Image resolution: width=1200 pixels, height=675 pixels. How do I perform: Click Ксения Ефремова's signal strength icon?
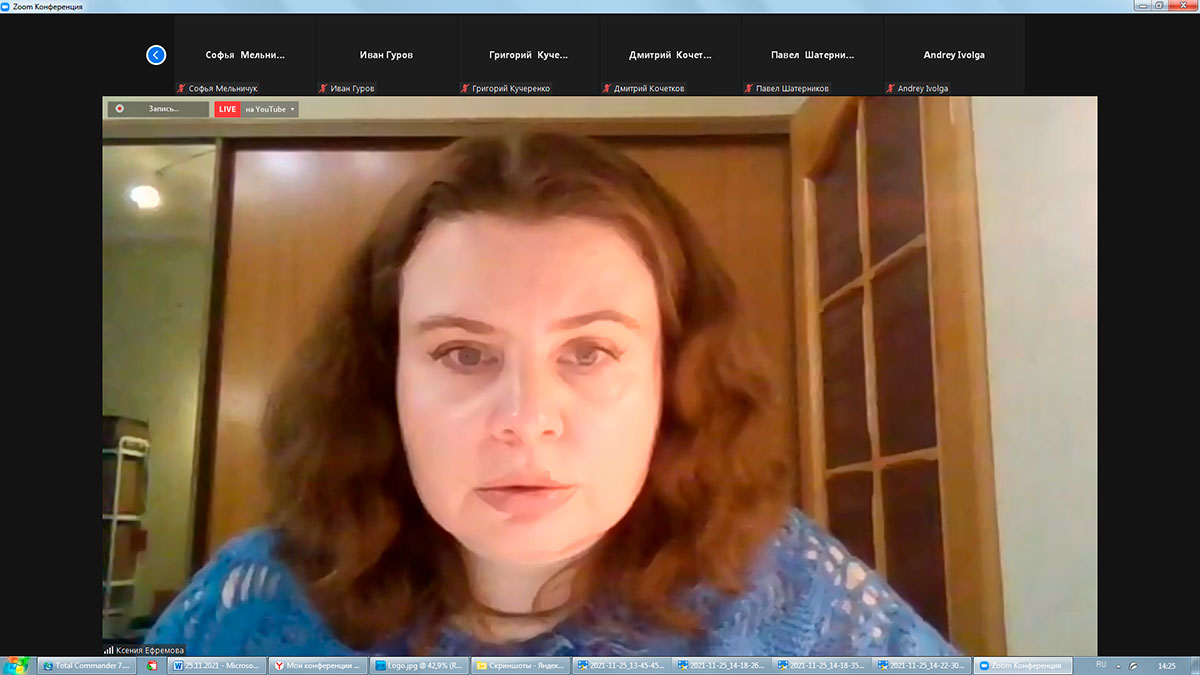point(109,649)
